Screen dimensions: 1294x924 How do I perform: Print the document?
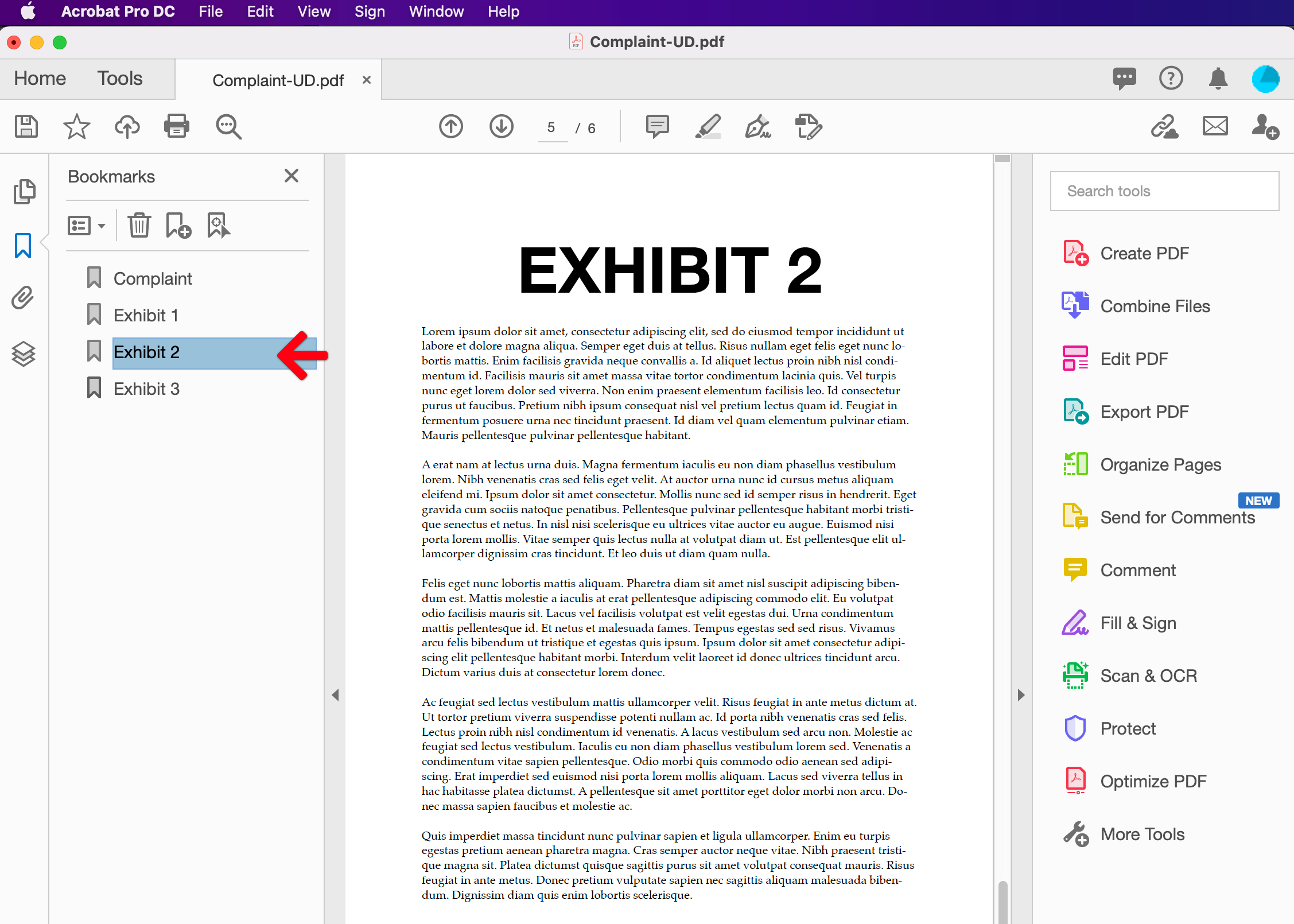click(x=176, y=126)
